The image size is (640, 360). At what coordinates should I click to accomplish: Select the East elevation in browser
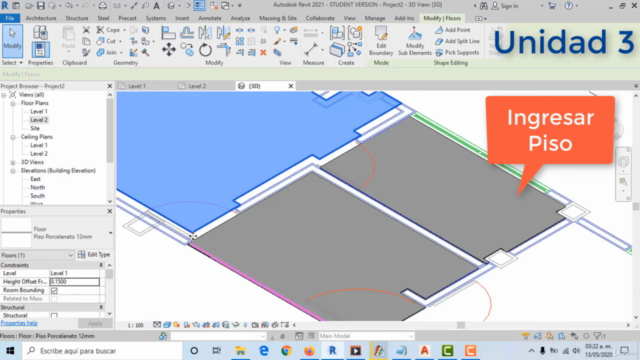36,179
